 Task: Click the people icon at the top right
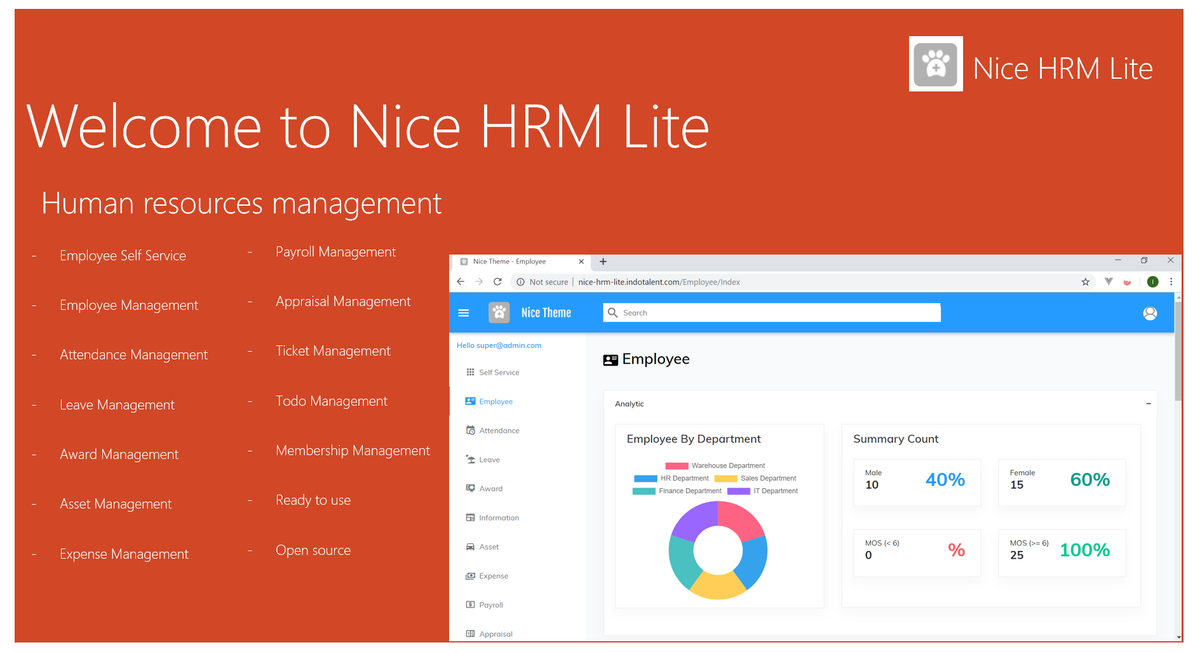pos(1150,312)
